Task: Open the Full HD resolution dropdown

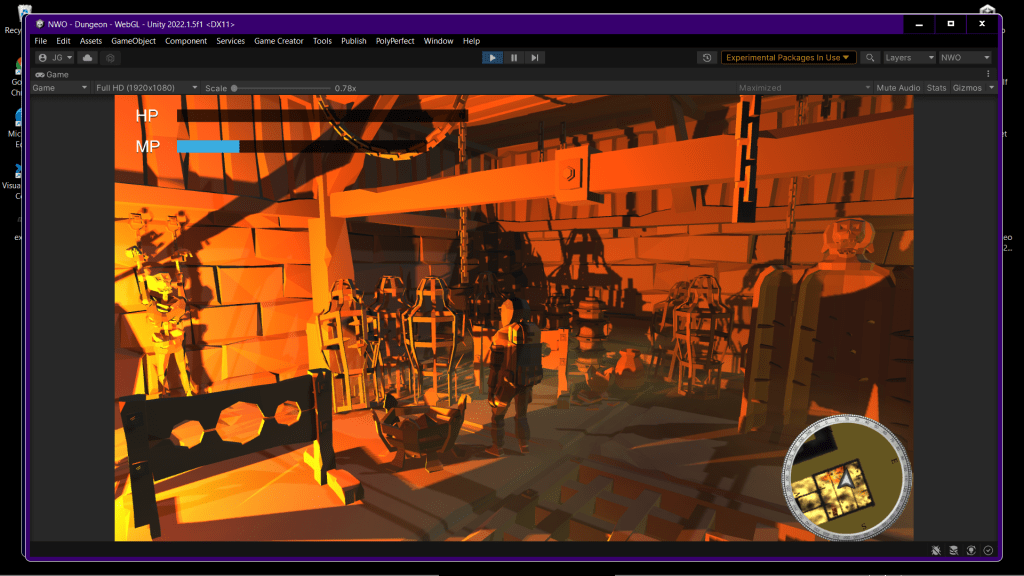Action: 146,88
